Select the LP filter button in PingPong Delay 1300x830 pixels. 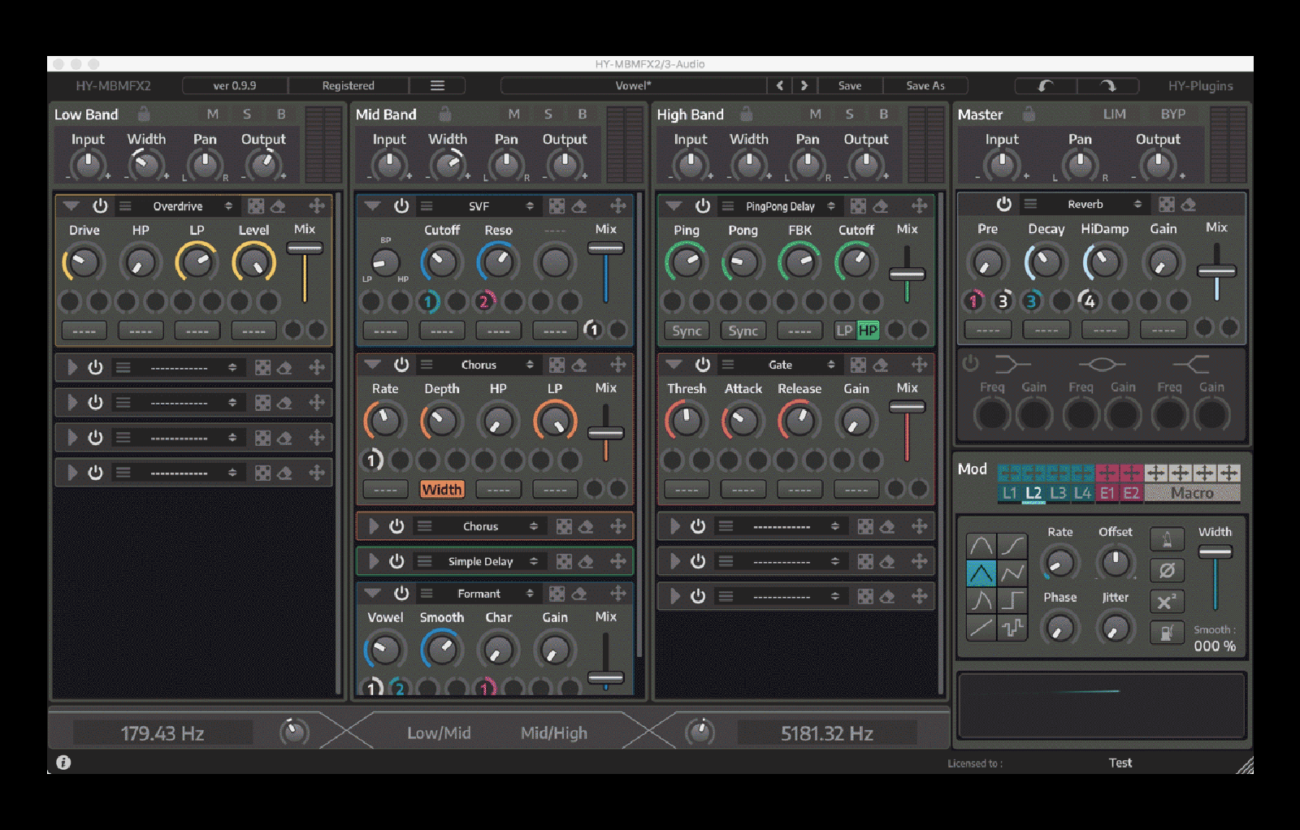(845, 330)
